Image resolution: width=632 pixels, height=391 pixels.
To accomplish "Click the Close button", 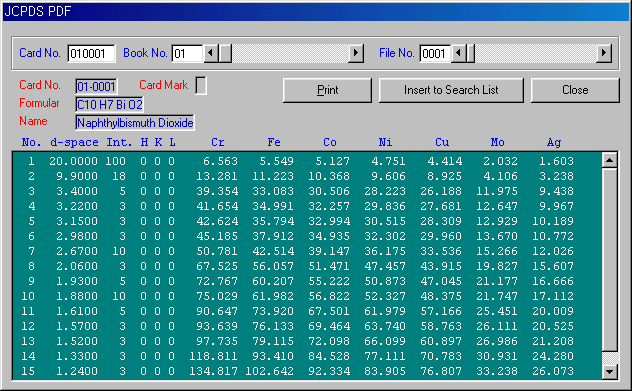I will [x=575, y=90].
